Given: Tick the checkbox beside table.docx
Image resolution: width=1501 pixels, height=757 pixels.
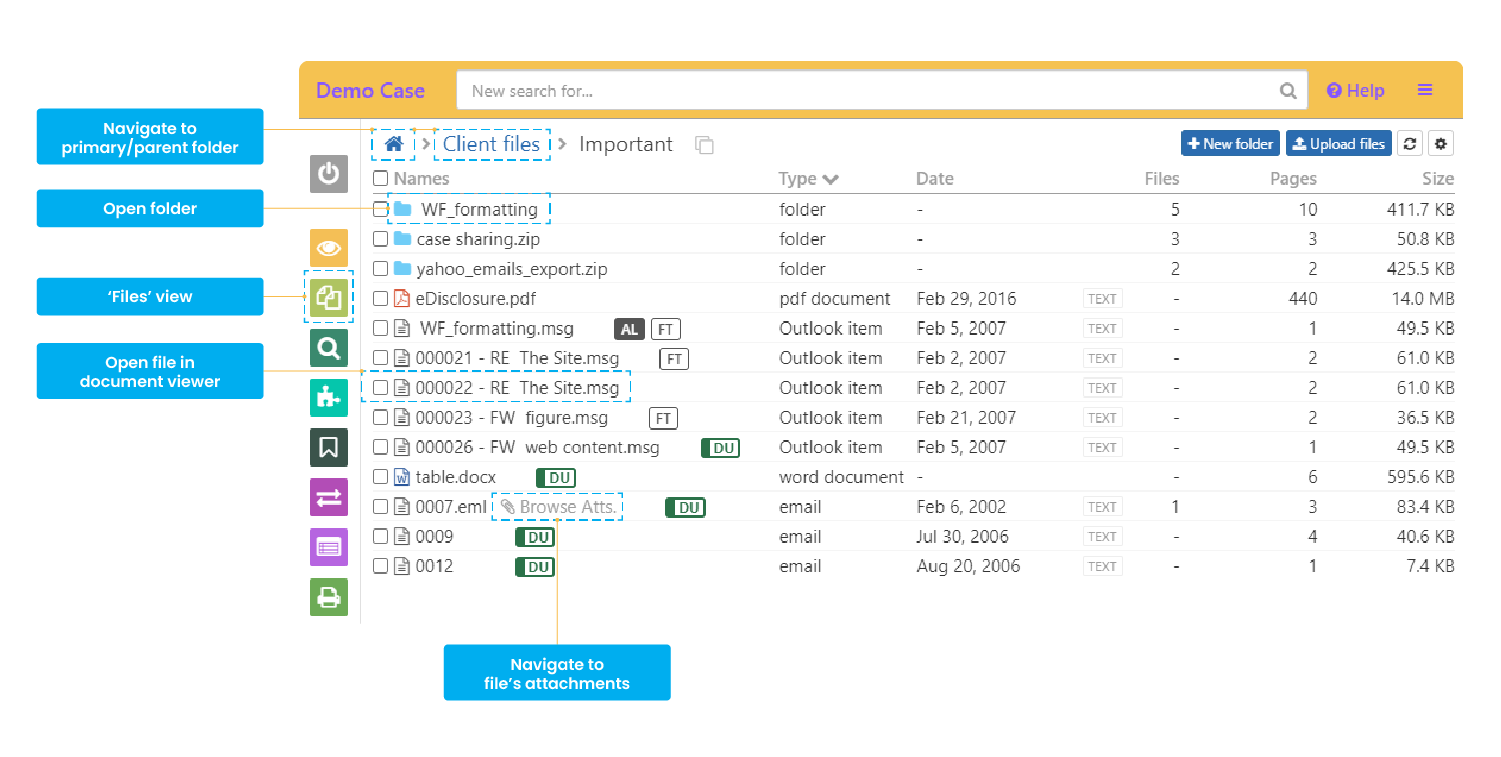Looking at the screenshot, I should point(380,477).
